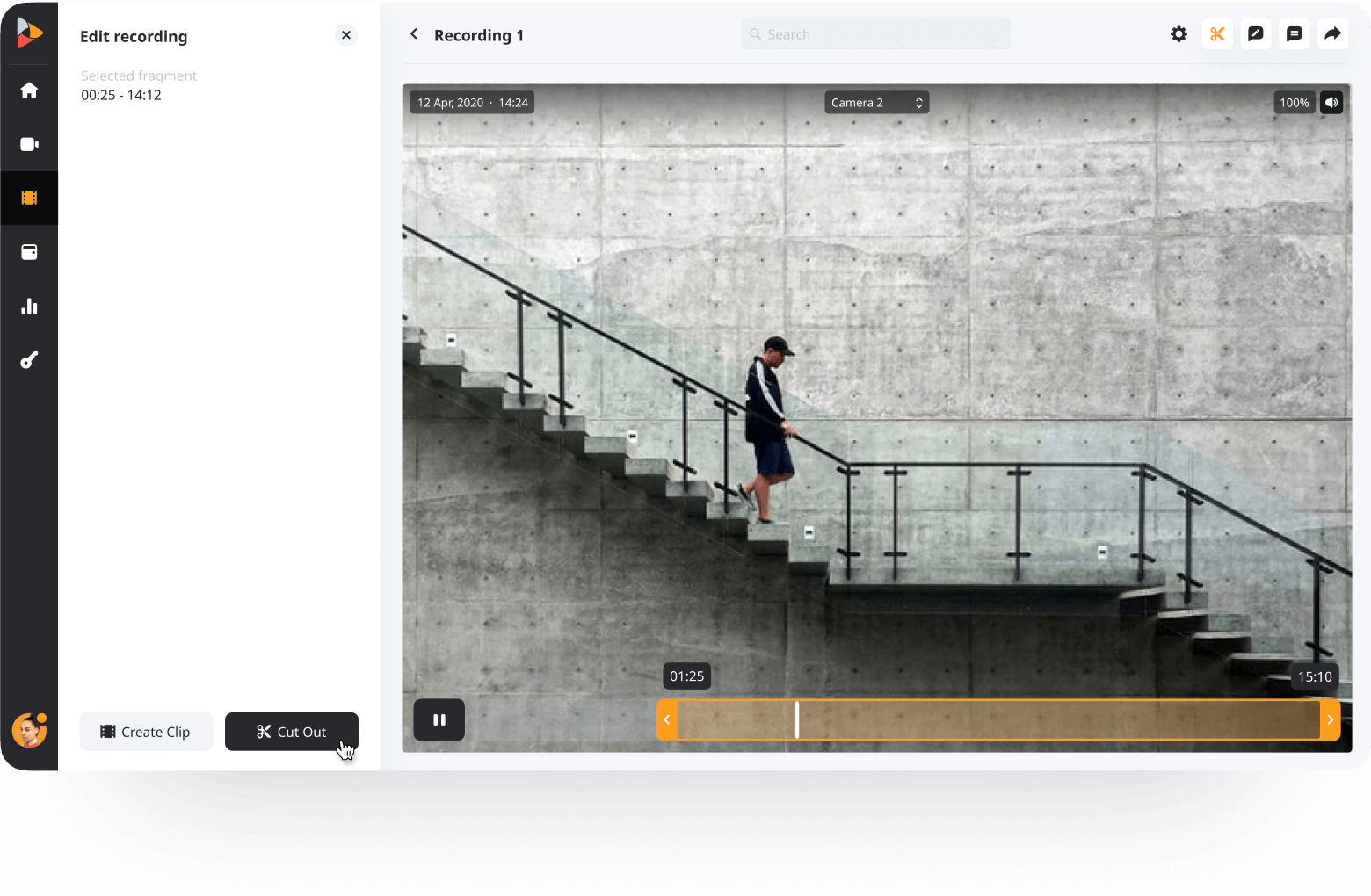Toggle the scissors edit tool
This screenshot has width=1371, height=896.
click(x=1217, y=34)
